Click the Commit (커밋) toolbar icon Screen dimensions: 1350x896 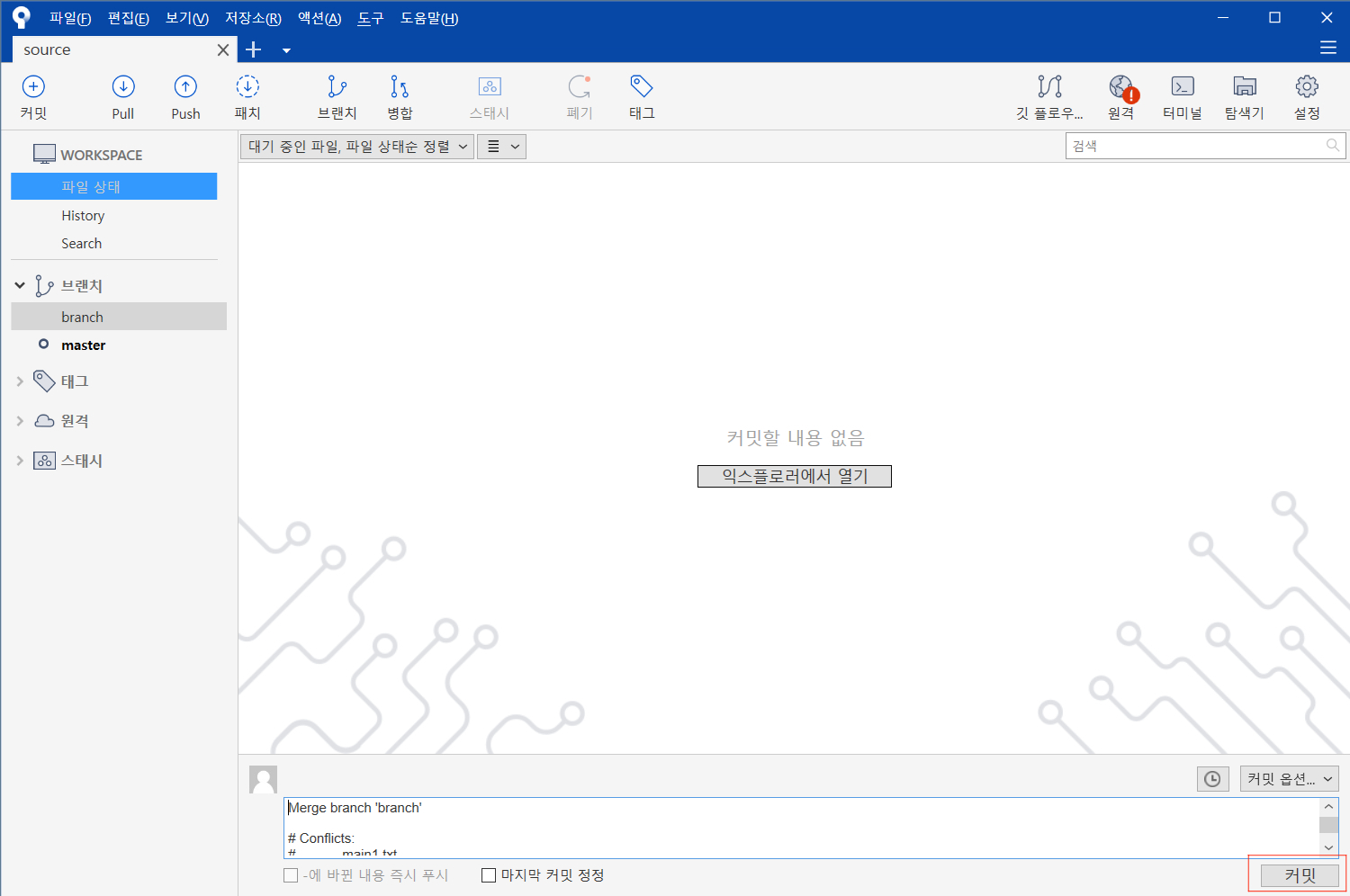[33, 86]
